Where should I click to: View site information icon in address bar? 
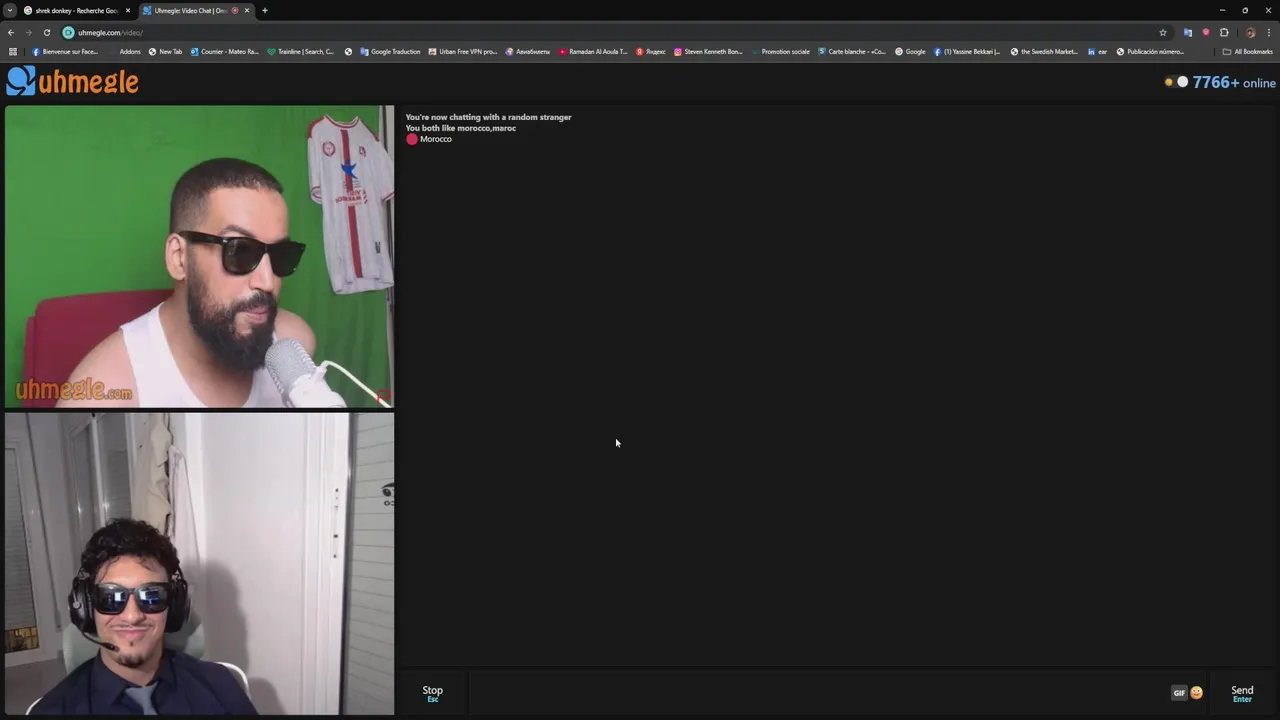tap(69, 32)
